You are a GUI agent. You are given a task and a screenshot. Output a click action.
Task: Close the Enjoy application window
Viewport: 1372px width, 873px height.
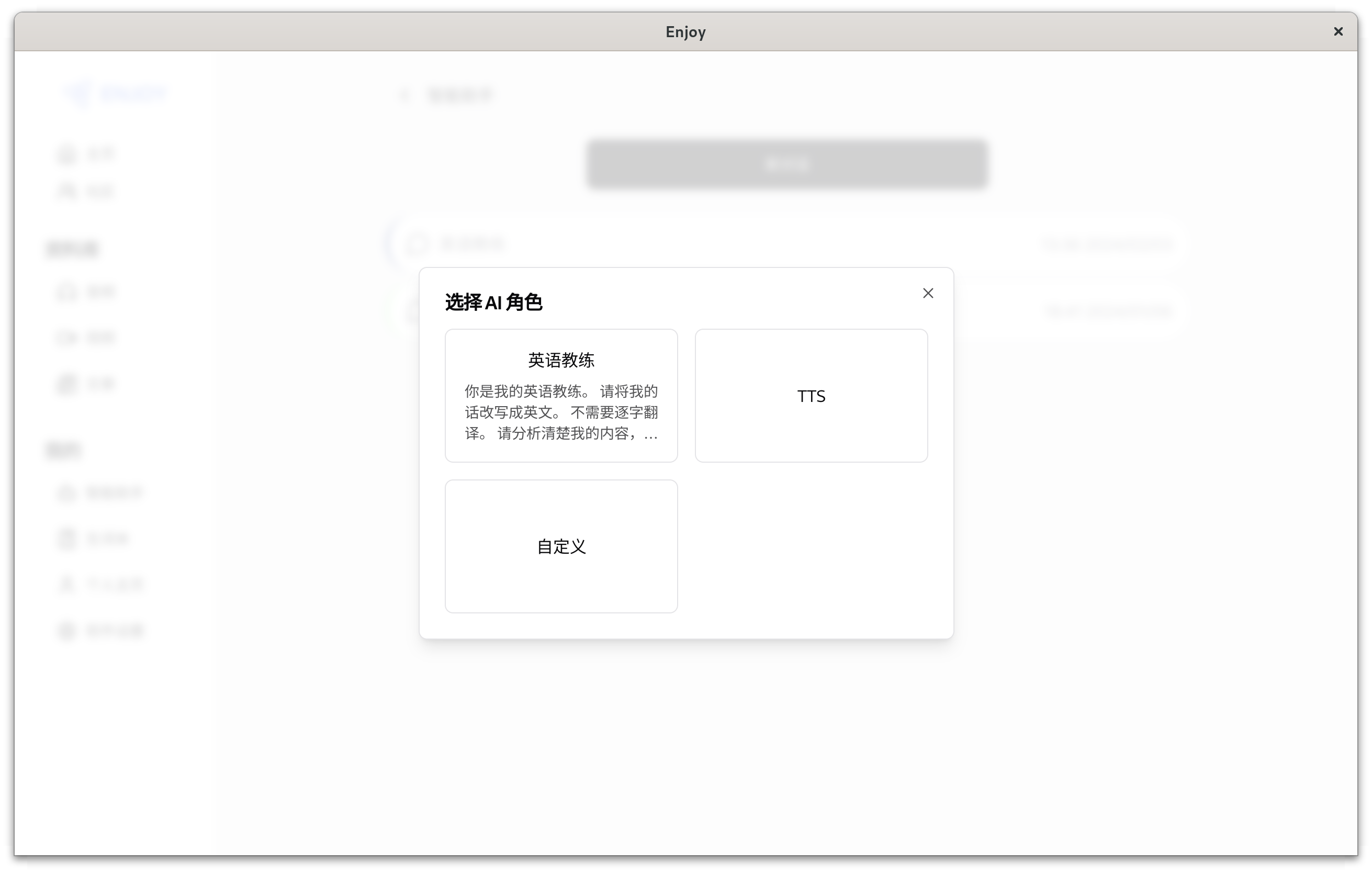tap(1338, 31)
